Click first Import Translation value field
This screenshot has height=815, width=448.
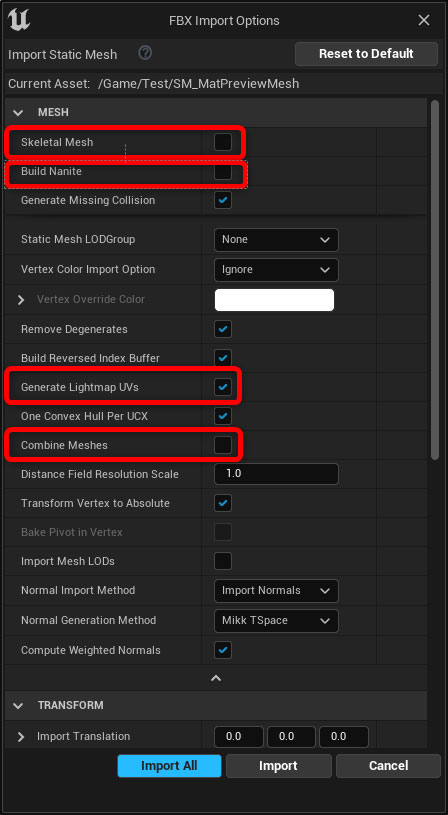point(239,737)
